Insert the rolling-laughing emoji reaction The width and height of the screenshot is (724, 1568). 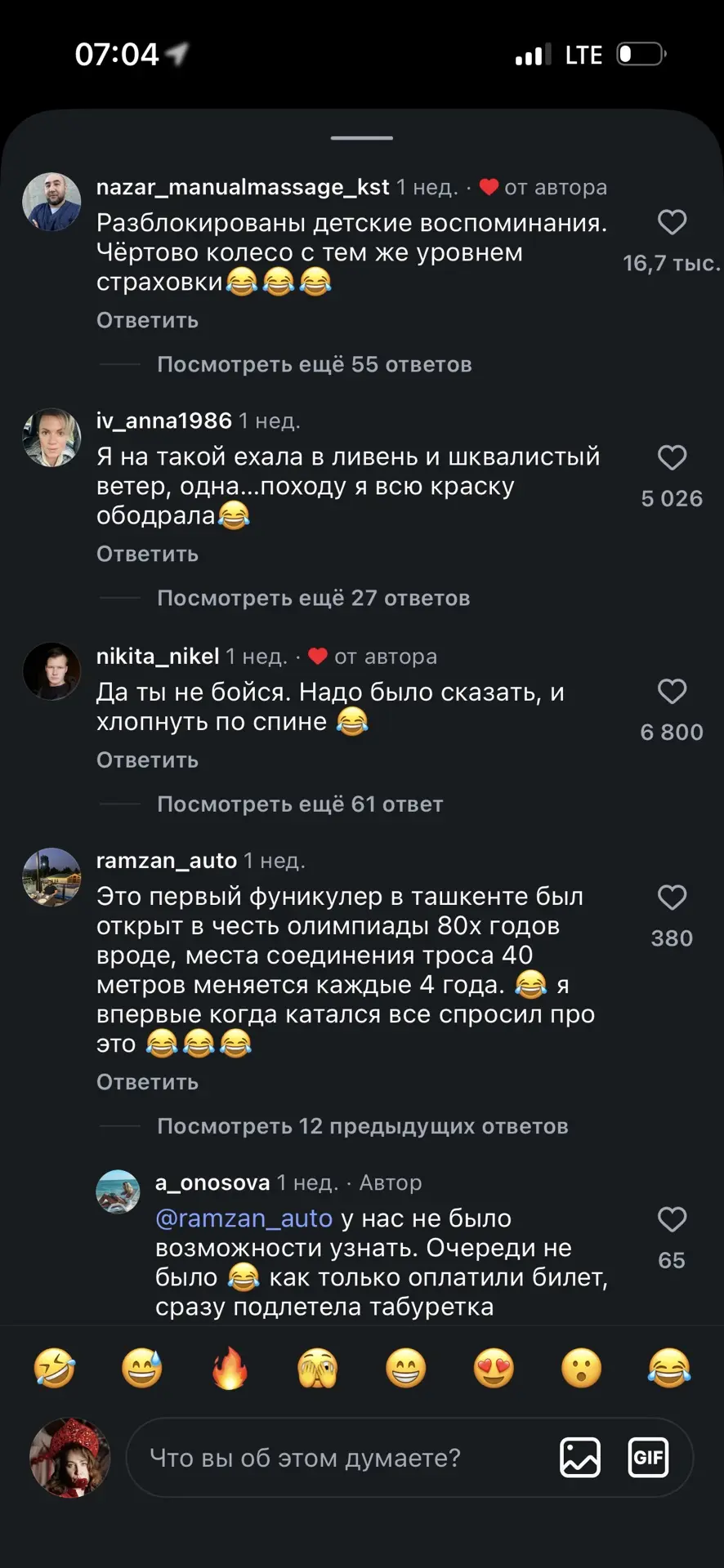coord(55,1368)
